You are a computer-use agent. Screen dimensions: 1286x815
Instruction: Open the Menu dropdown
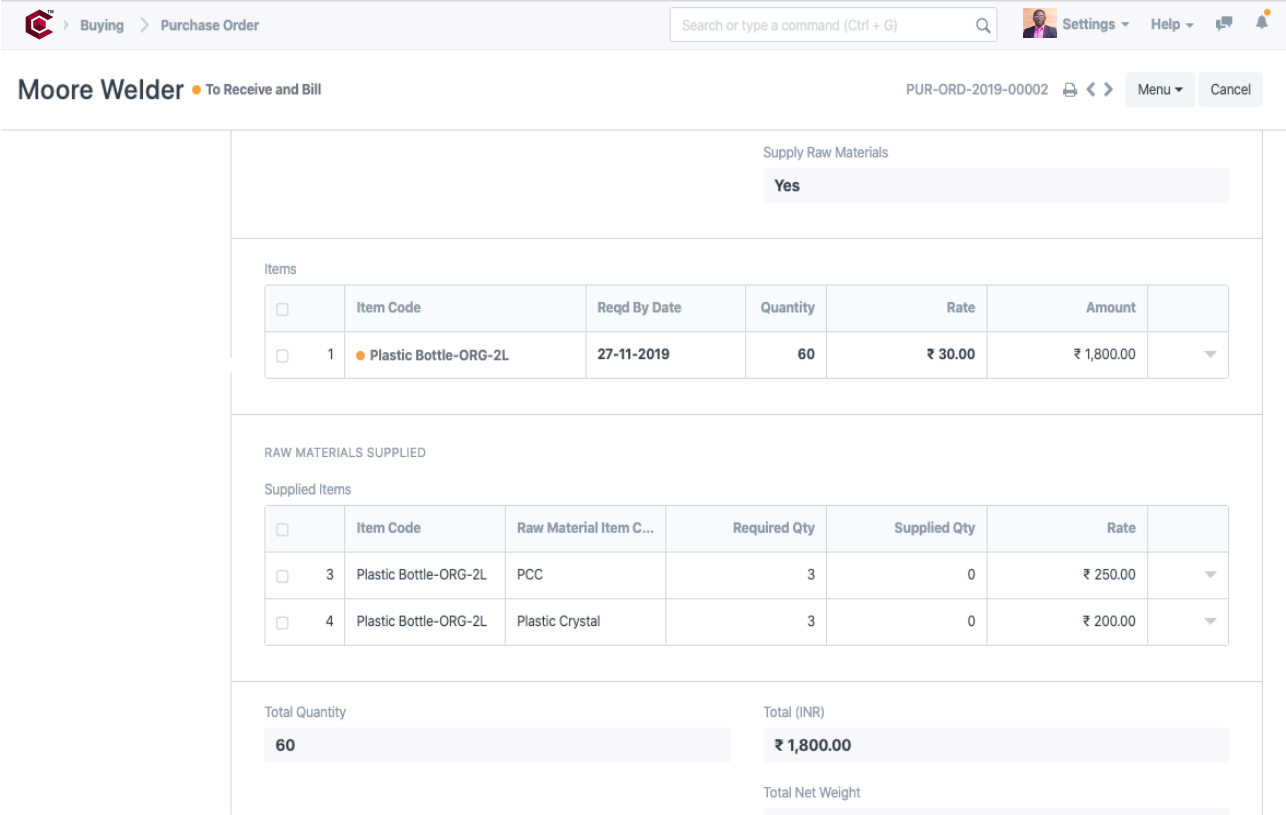click(x=1159, y=89)
